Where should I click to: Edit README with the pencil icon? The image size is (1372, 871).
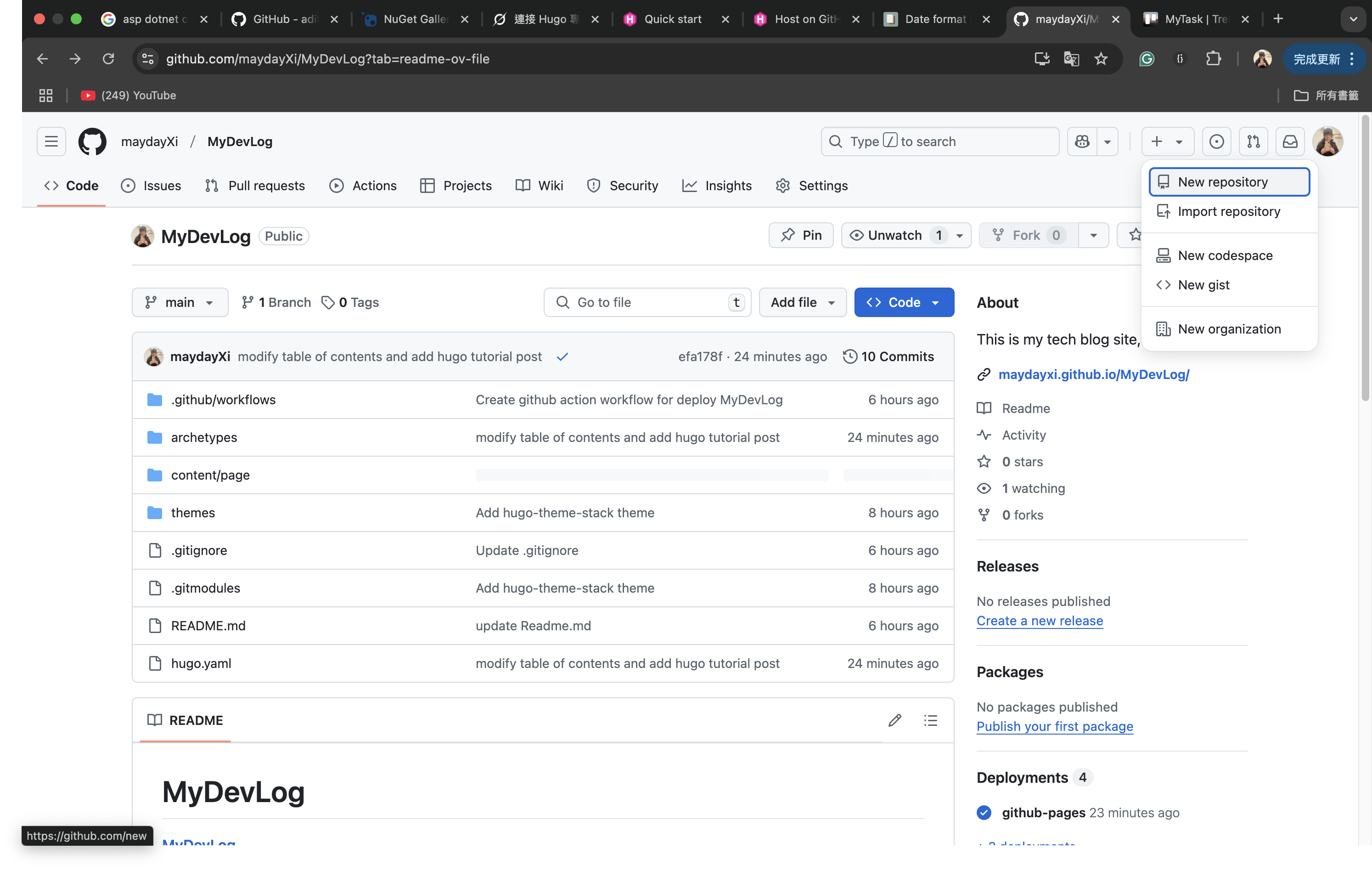point(894,720)
